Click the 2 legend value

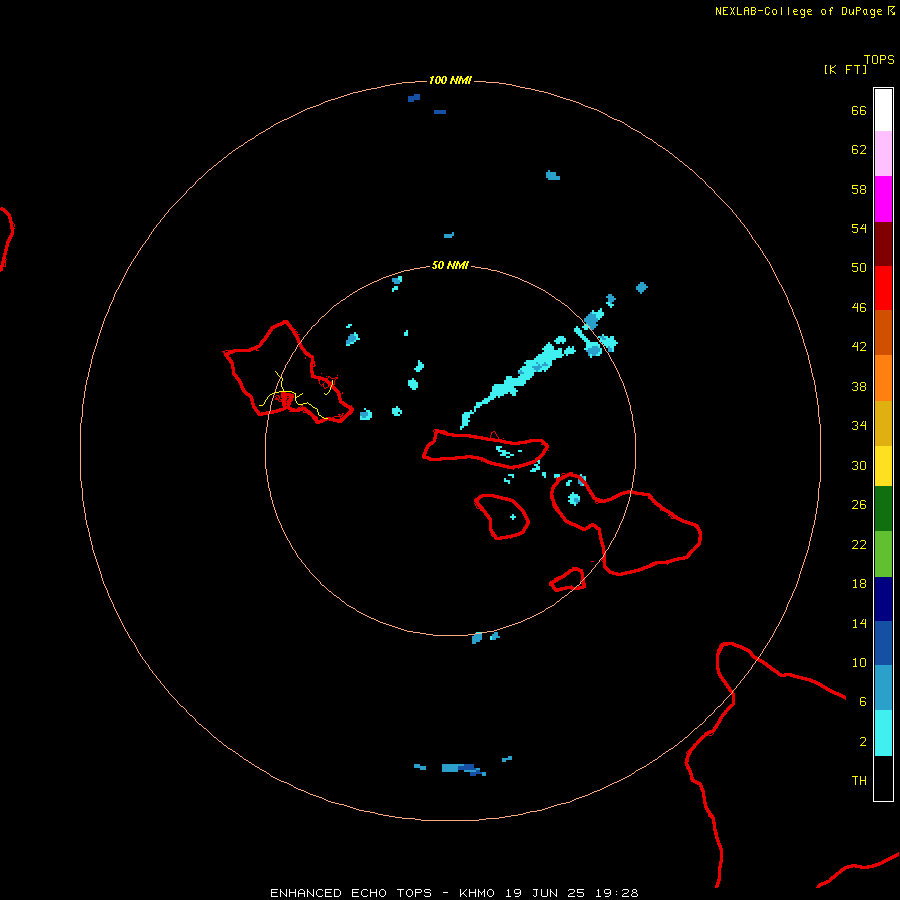863,742
